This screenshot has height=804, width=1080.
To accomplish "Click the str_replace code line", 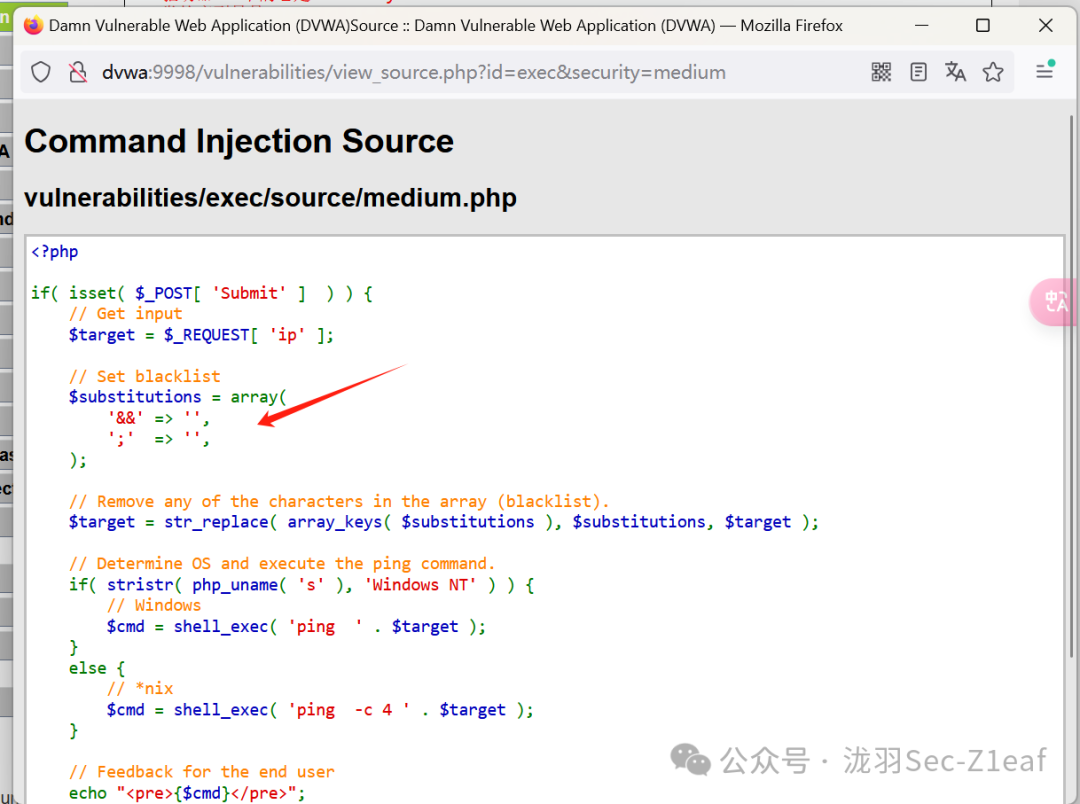I will pos(444,522).
